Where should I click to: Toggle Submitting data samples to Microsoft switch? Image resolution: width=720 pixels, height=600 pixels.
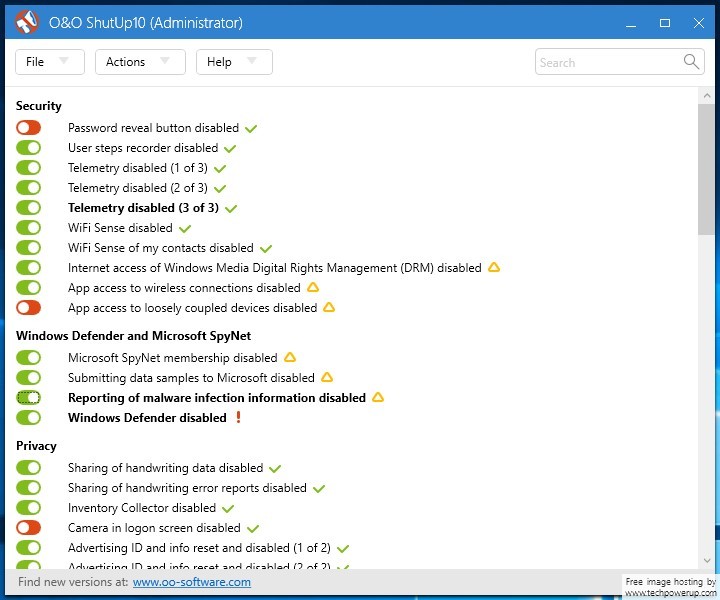pyautogui.click(x=28, y=378)
